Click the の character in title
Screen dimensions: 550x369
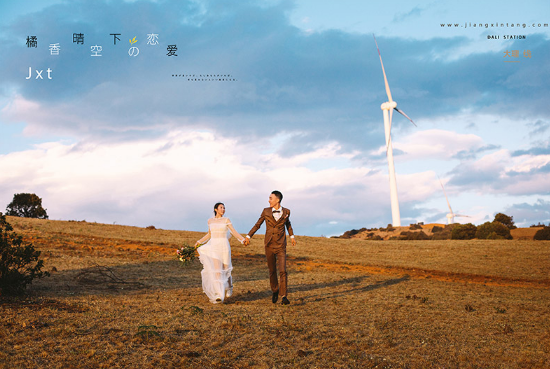(134, 51)
